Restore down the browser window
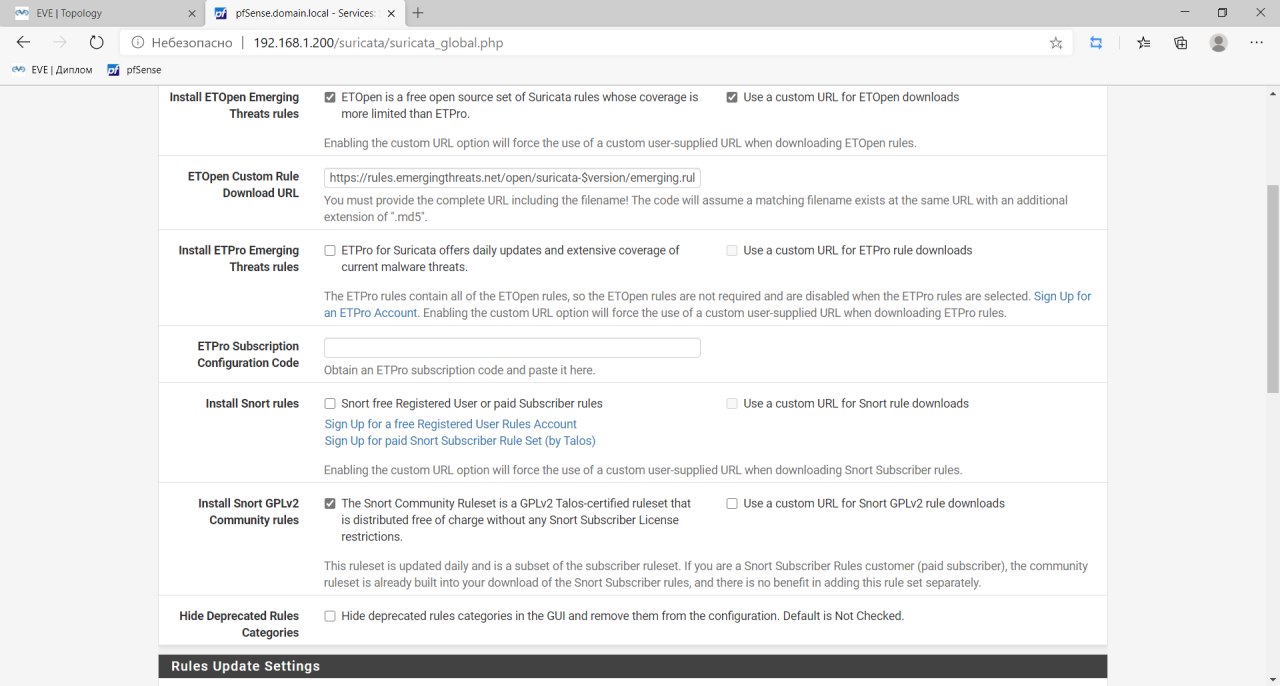 [1221, 13]
